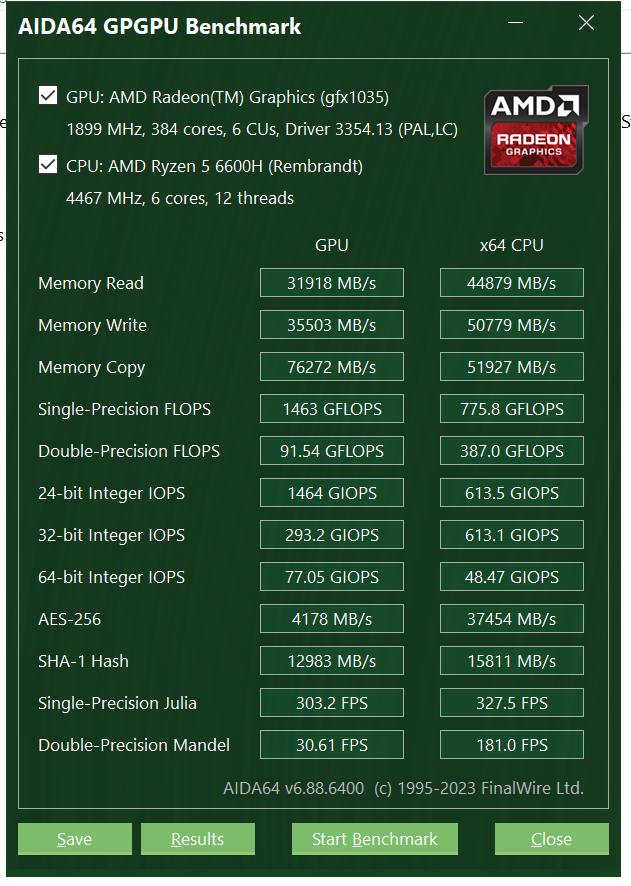Click CPU SHA-1 15811 MB/s result
The image size is (631, 886).
pyautogui.click(x=512, y=661)
